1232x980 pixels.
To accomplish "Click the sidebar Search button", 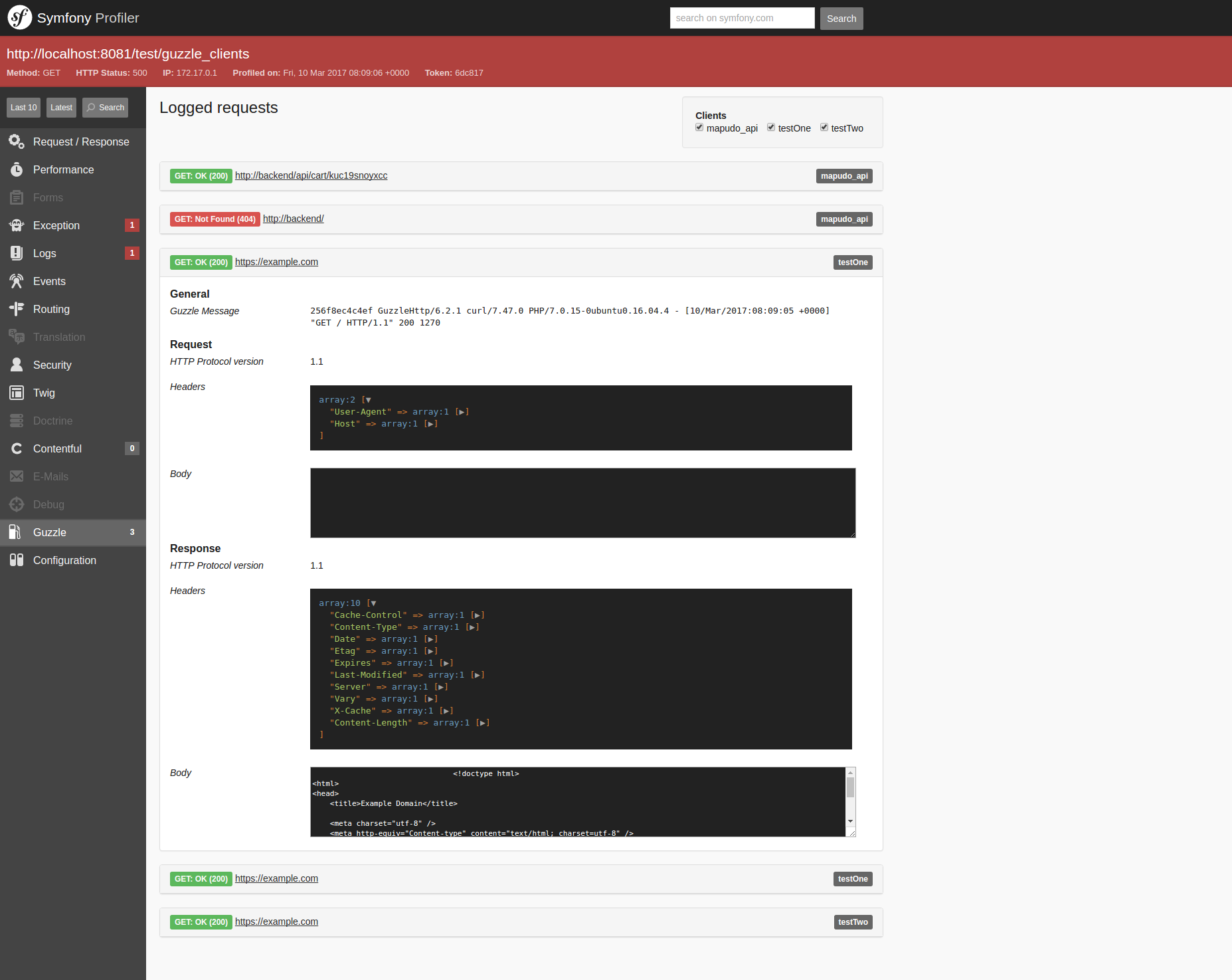I will point(106,108).
